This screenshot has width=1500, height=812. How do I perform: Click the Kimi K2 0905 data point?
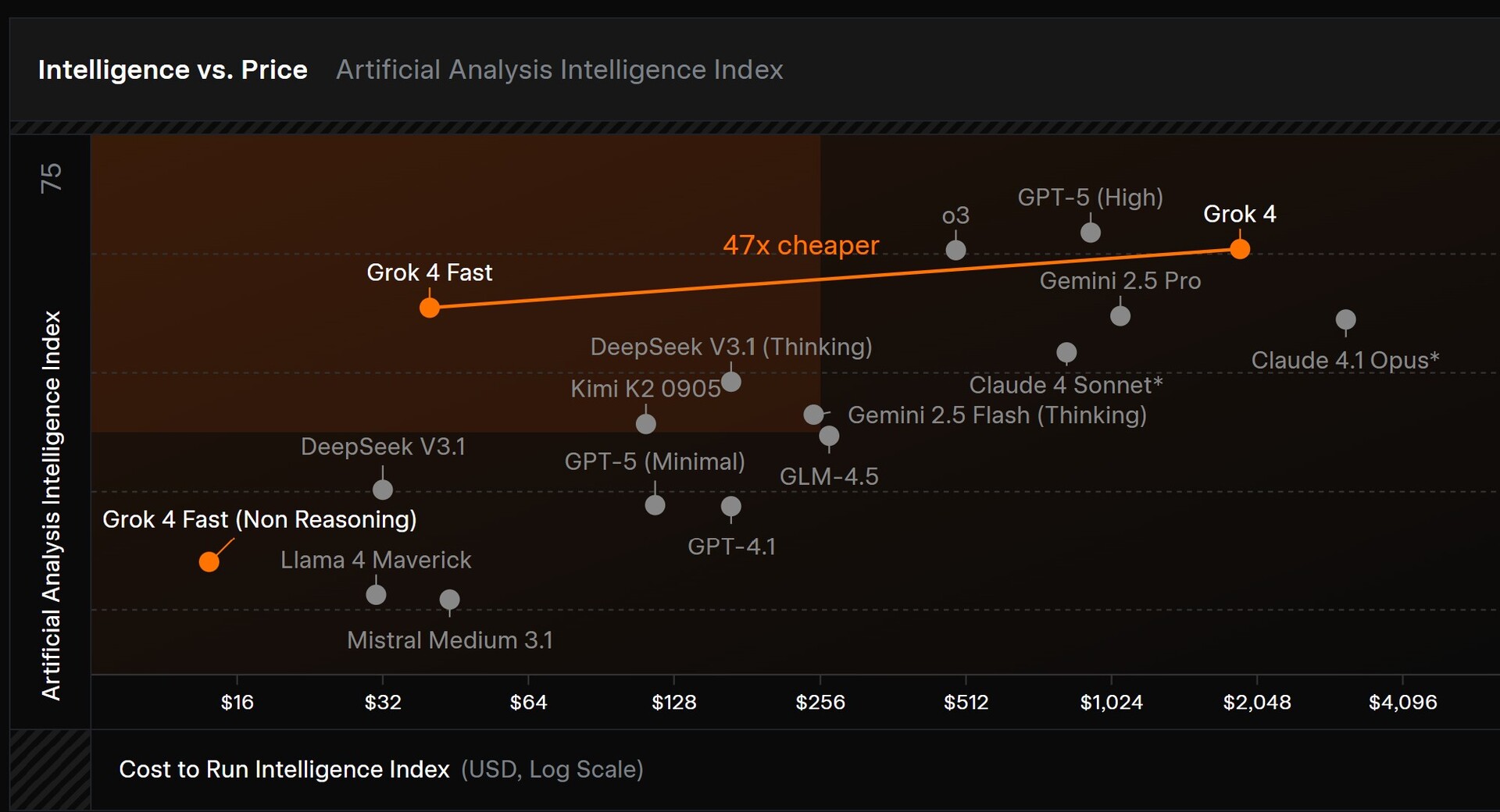coord(646,423)
